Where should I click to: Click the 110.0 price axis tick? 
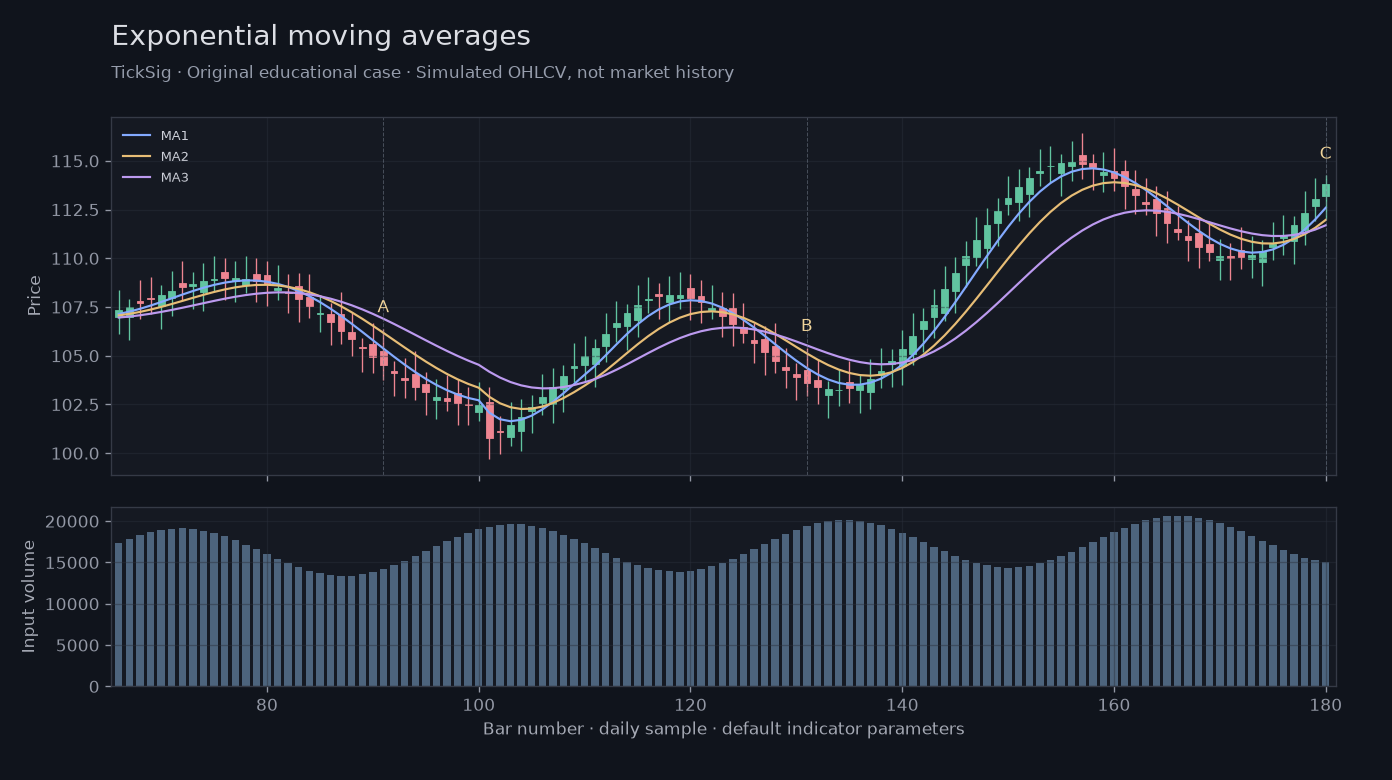tap(76, 259)
